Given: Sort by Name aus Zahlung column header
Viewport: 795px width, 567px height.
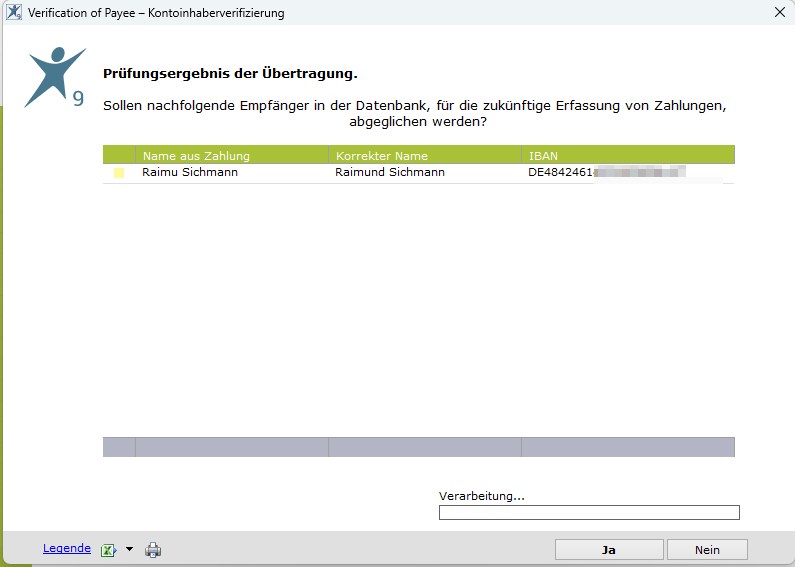Looking at the screenshot, I should pyautogui.click(x=231, y=155).
